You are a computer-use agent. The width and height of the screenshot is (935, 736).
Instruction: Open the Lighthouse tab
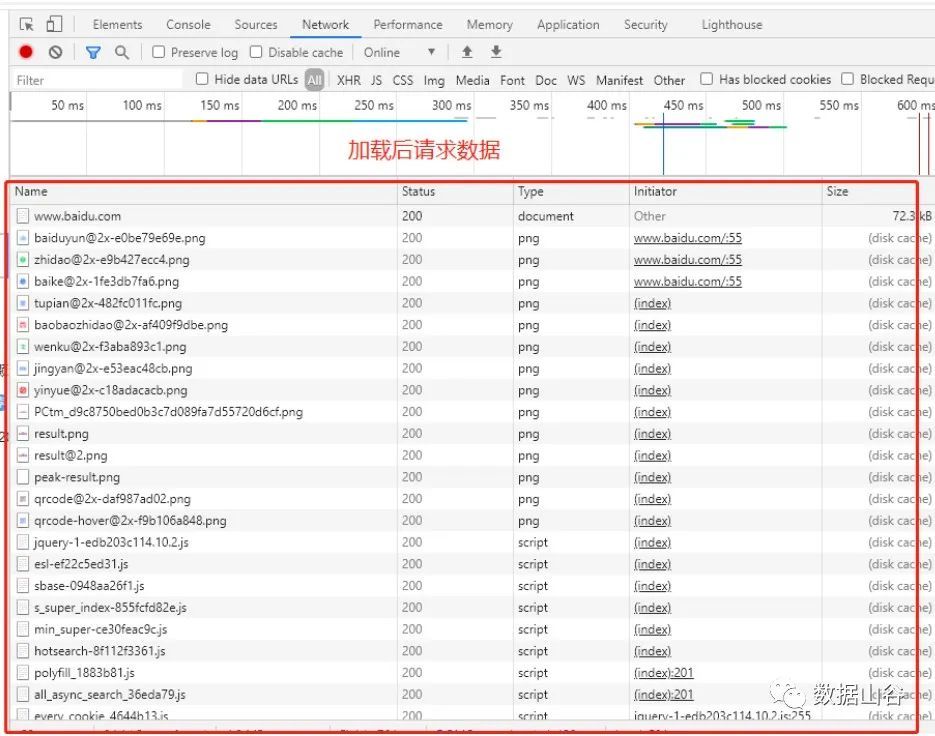[x=732, y=24]
